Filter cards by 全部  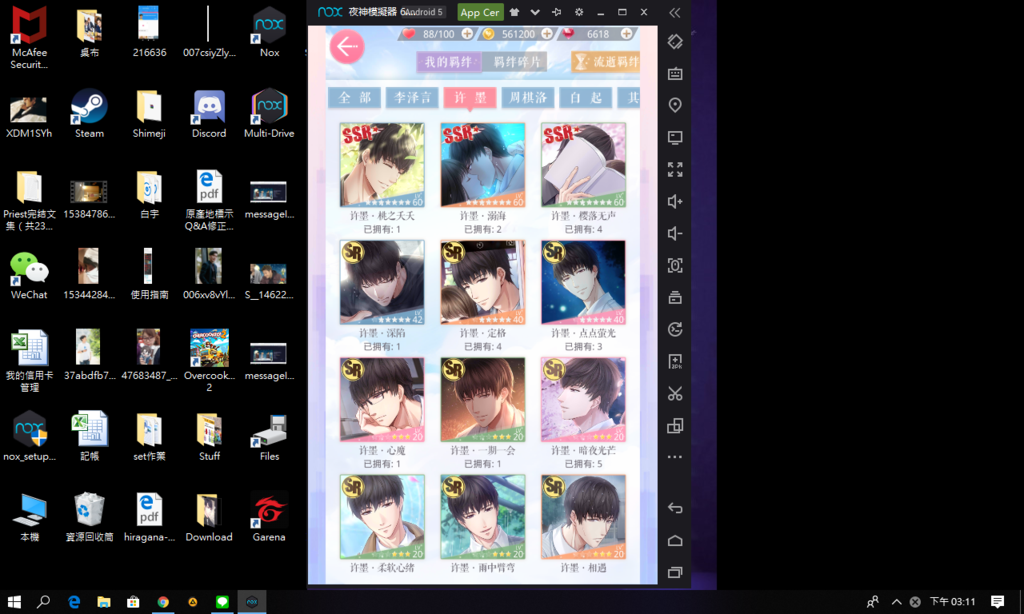tap(355, 98)
